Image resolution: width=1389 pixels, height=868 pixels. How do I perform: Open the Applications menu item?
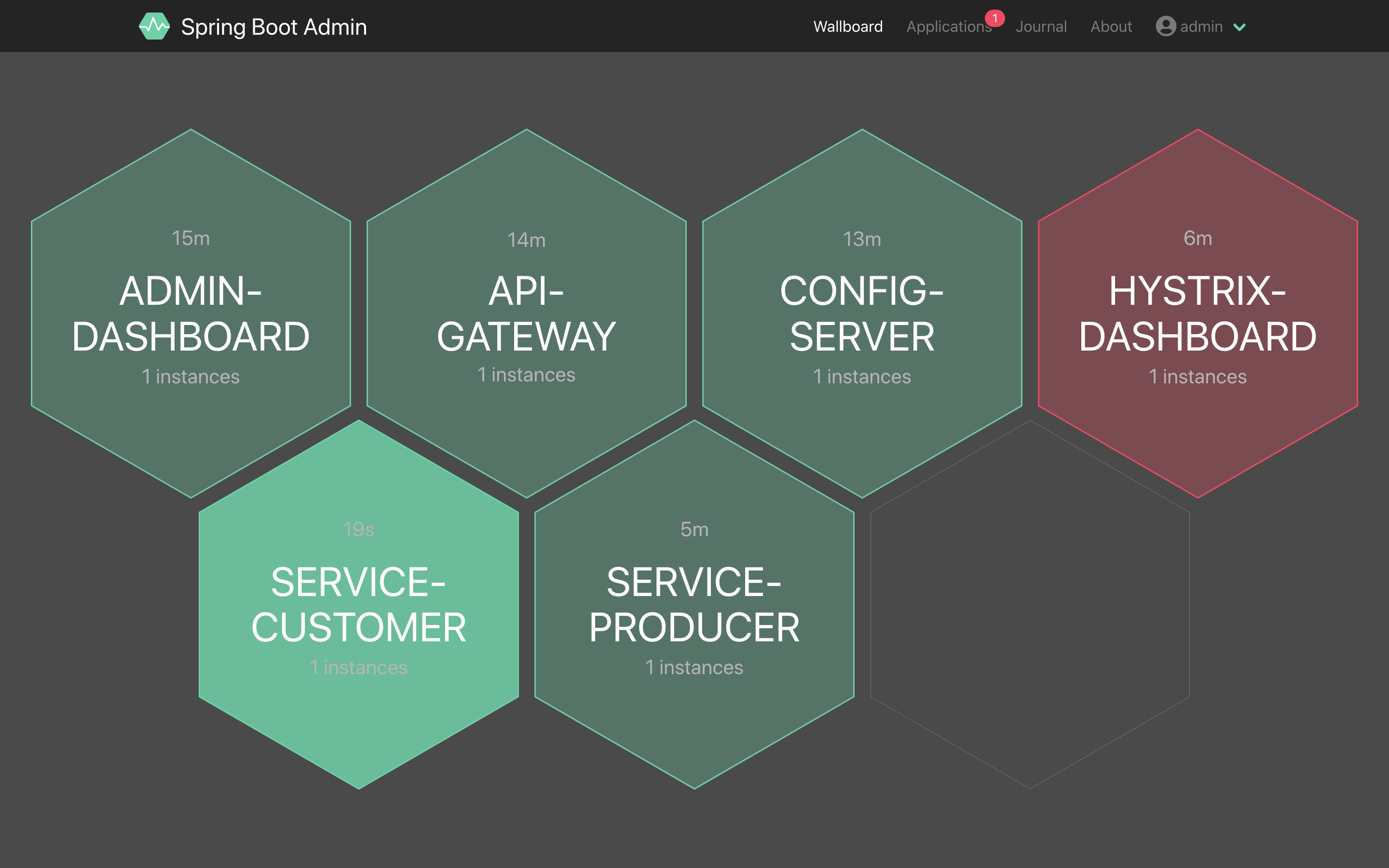pyautogui.click(x=948, y=27)
